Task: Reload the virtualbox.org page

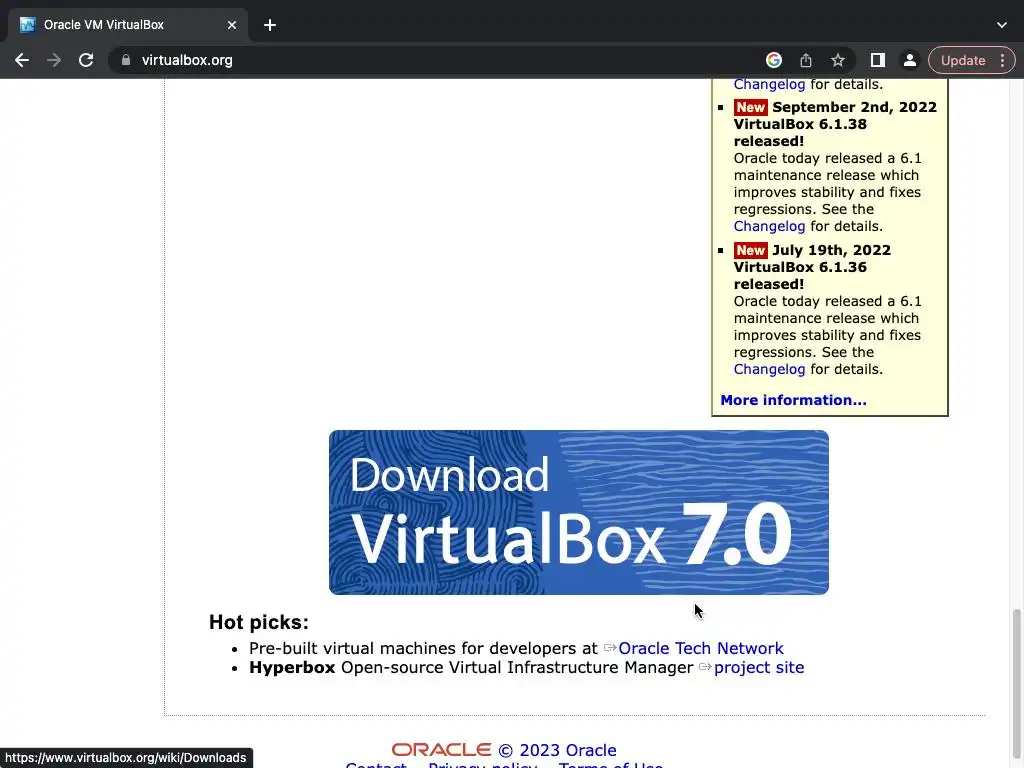Action: pyautogui.click(x=86, y=60)
